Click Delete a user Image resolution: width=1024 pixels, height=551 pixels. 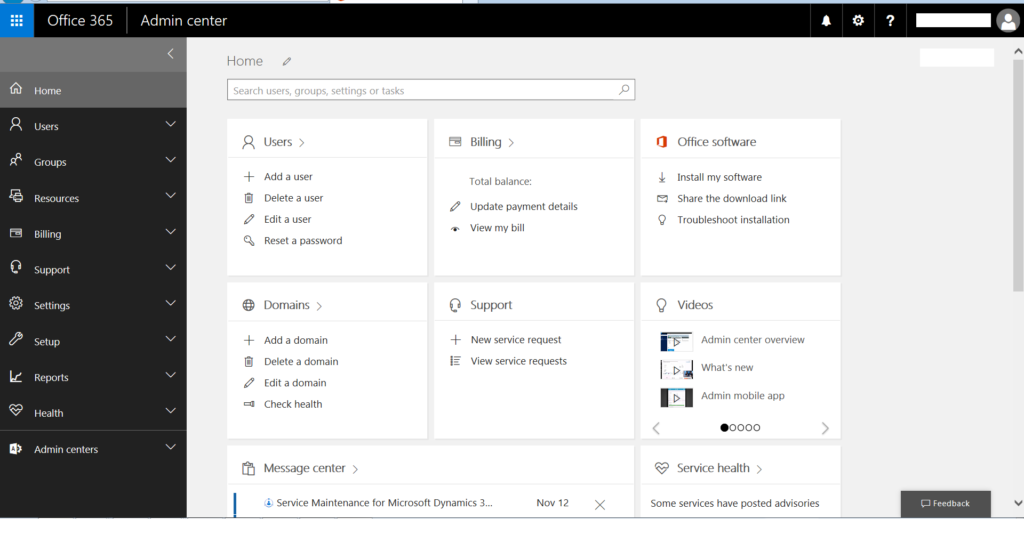click(293, 198)
